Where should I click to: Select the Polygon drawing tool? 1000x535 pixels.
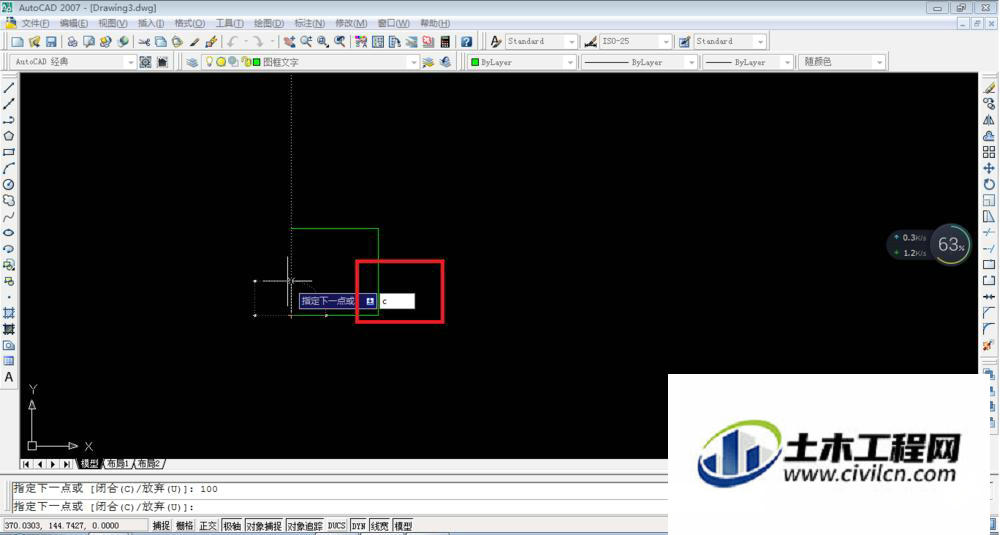pos(9,136)
